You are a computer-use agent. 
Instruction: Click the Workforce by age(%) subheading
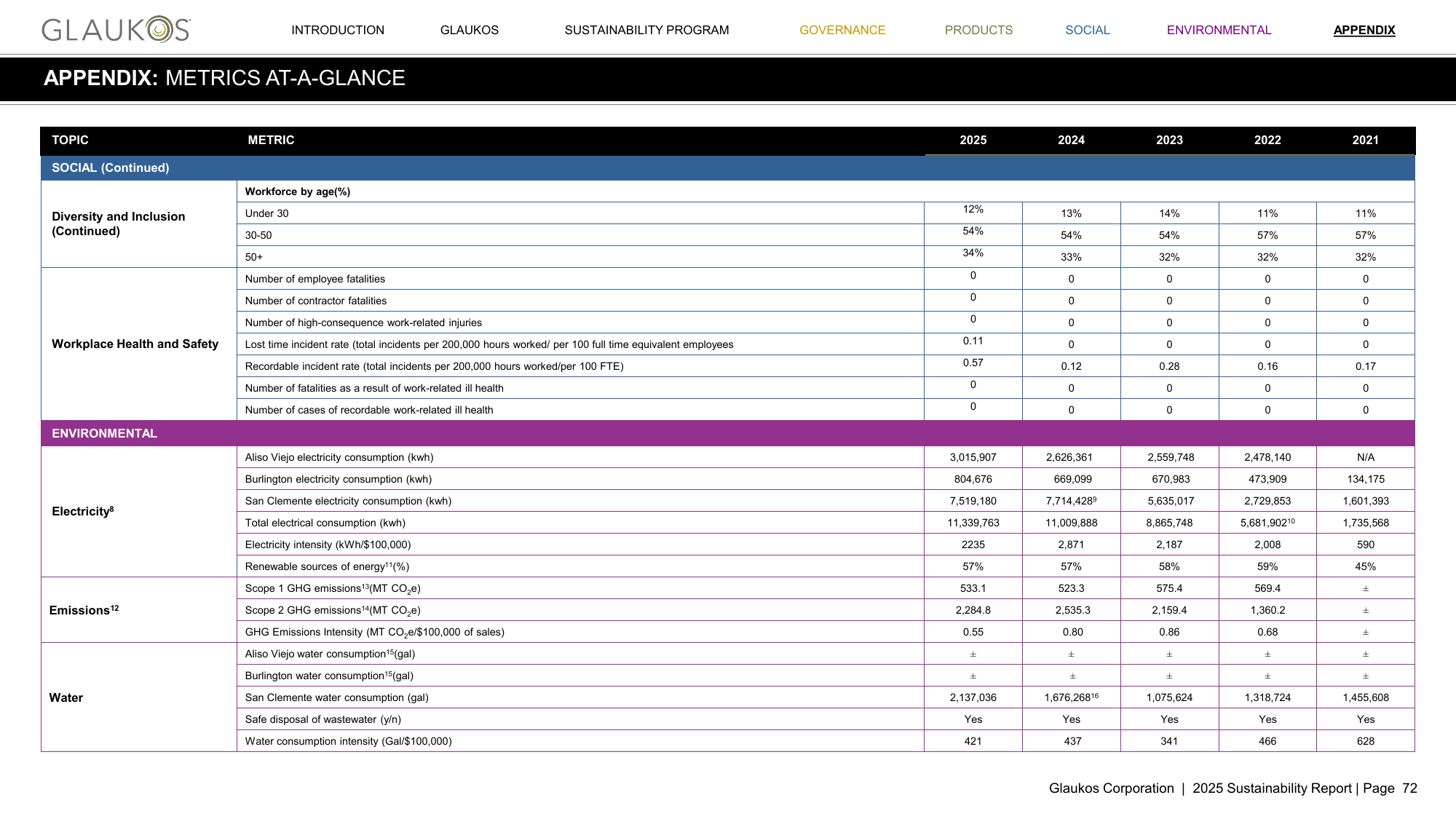coord(298,191)
